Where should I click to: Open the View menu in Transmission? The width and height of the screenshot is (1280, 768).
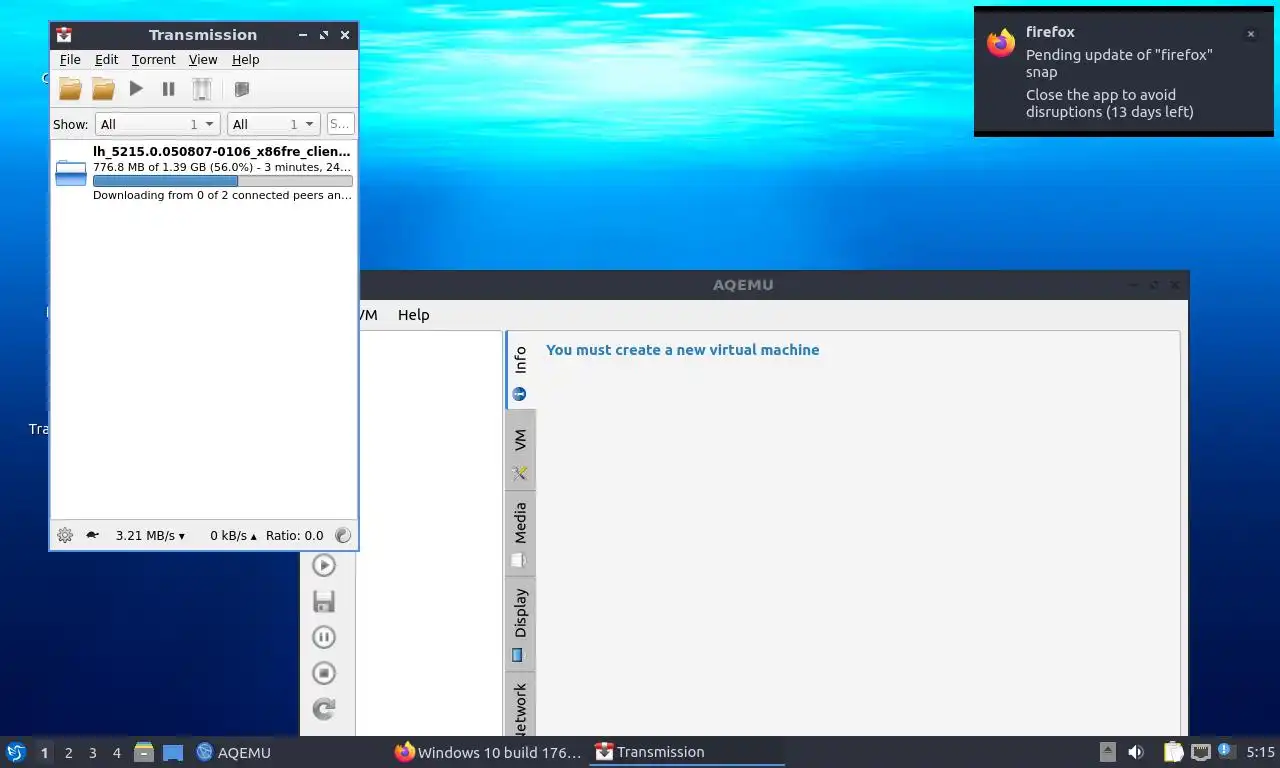(x=203, y=60)
